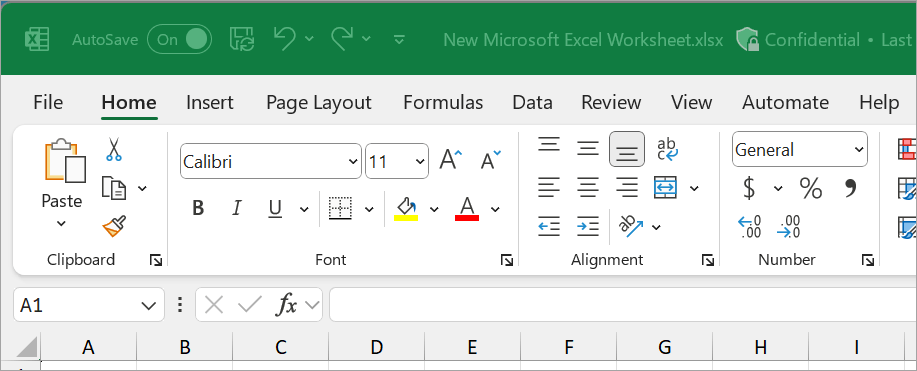Viewport: 917px width, 371px height.
Task: Open the Formulas ribbon tab
Action: (x=443, y=103)
